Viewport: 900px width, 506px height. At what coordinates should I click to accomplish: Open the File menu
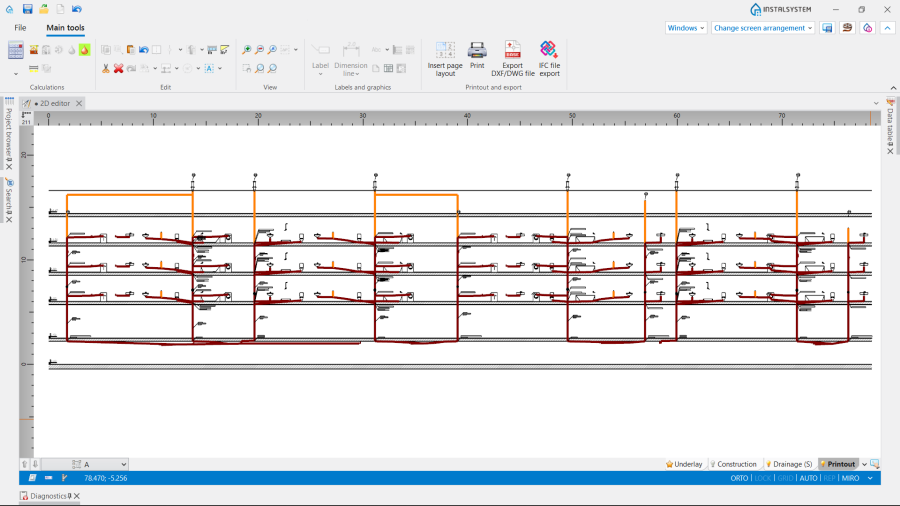click(20, 28)
